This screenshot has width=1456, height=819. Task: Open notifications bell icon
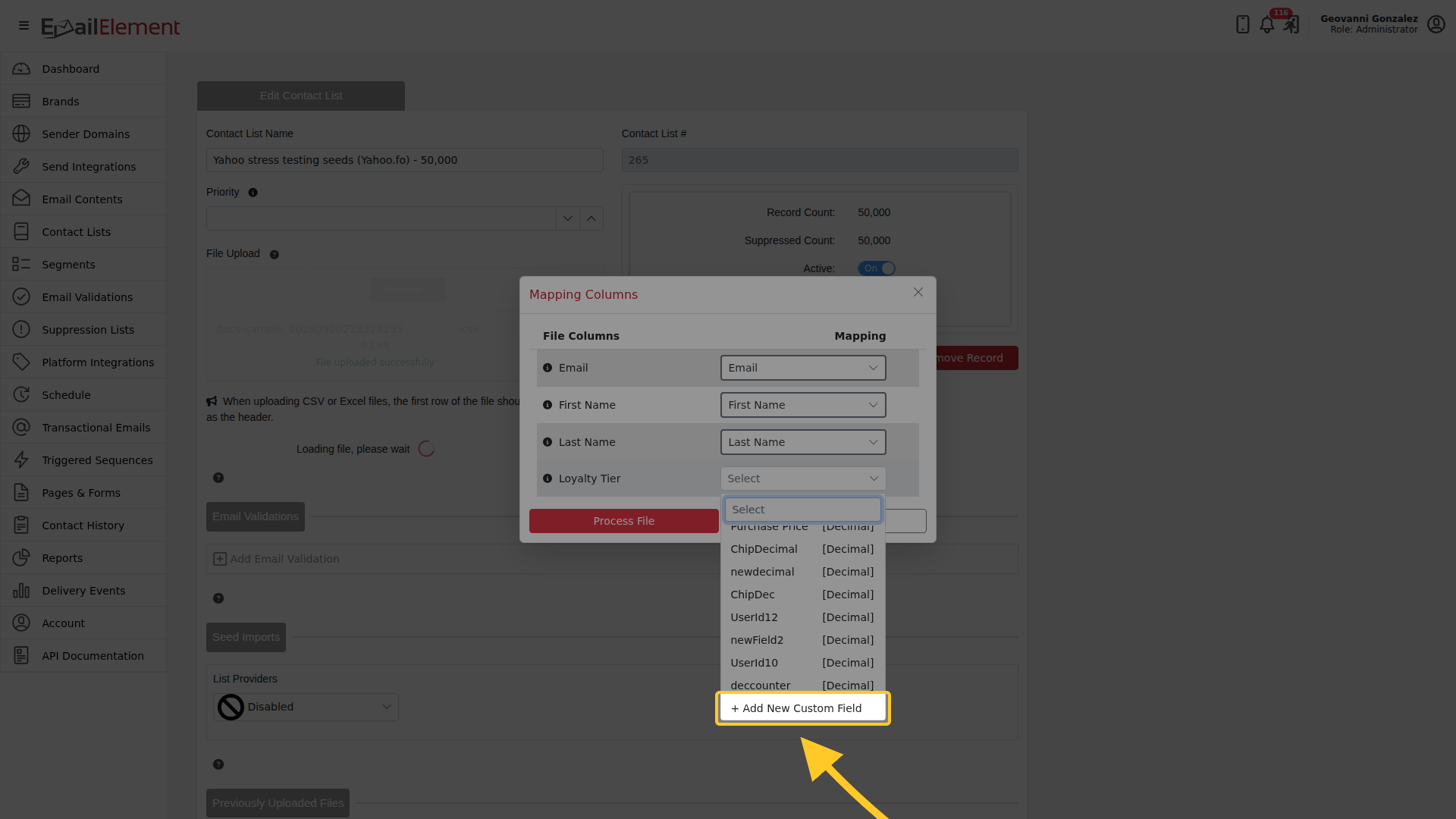1266,24
